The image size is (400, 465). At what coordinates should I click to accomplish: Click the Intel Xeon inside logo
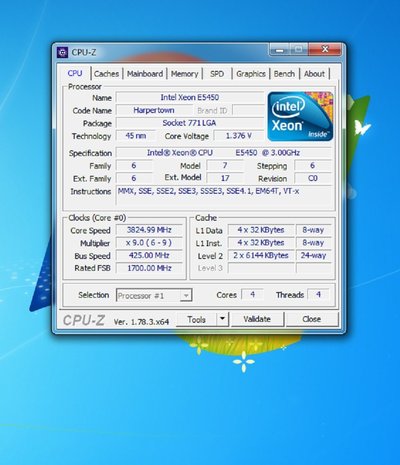pyautogui.click(x=300, y=116)
